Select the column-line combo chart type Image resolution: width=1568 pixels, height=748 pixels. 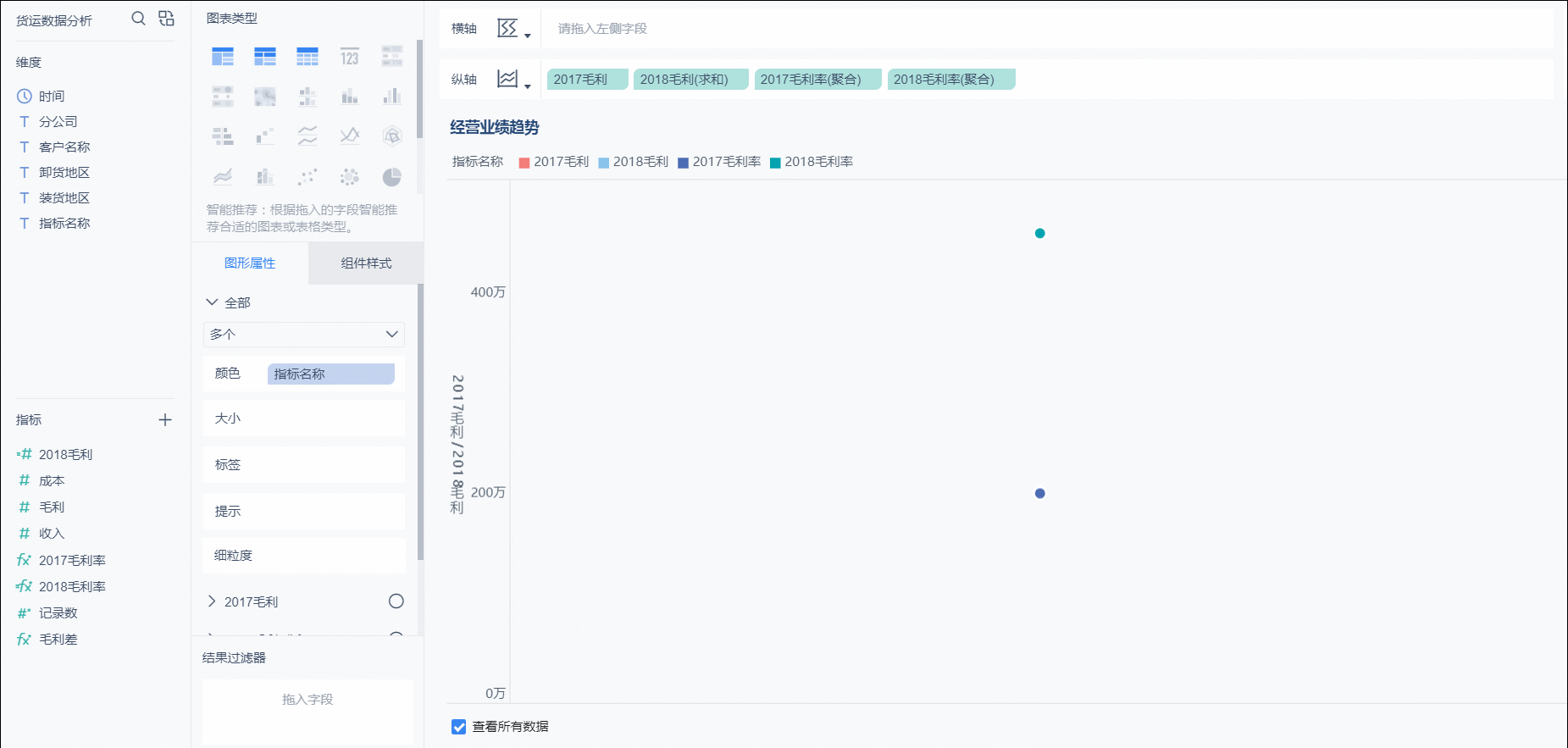coord(265,177)
